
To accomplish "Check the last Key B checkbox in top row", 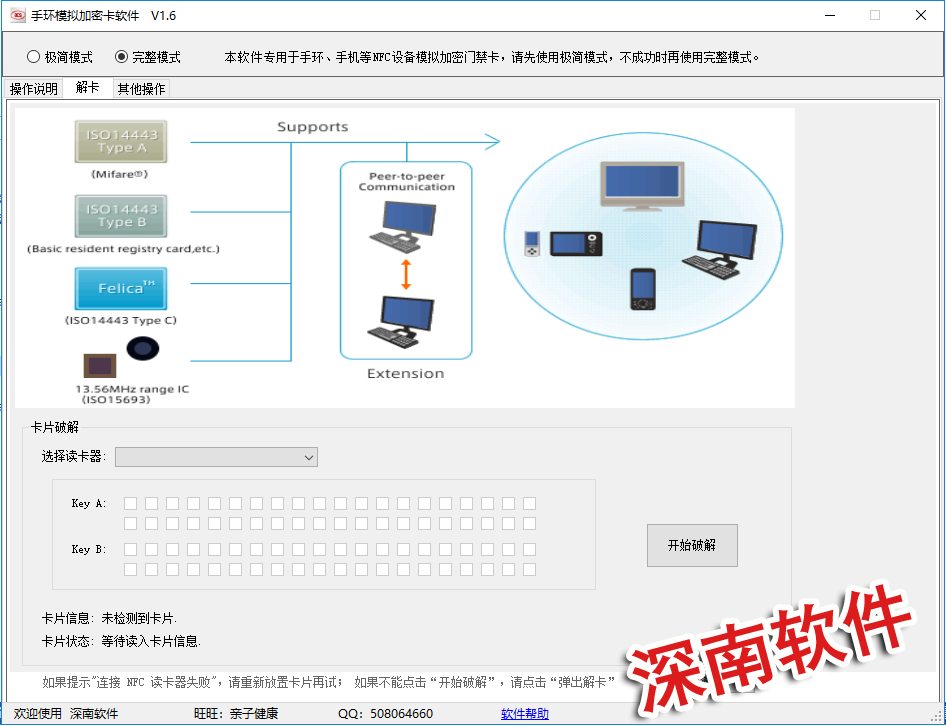I will click(x=529, y=549).
